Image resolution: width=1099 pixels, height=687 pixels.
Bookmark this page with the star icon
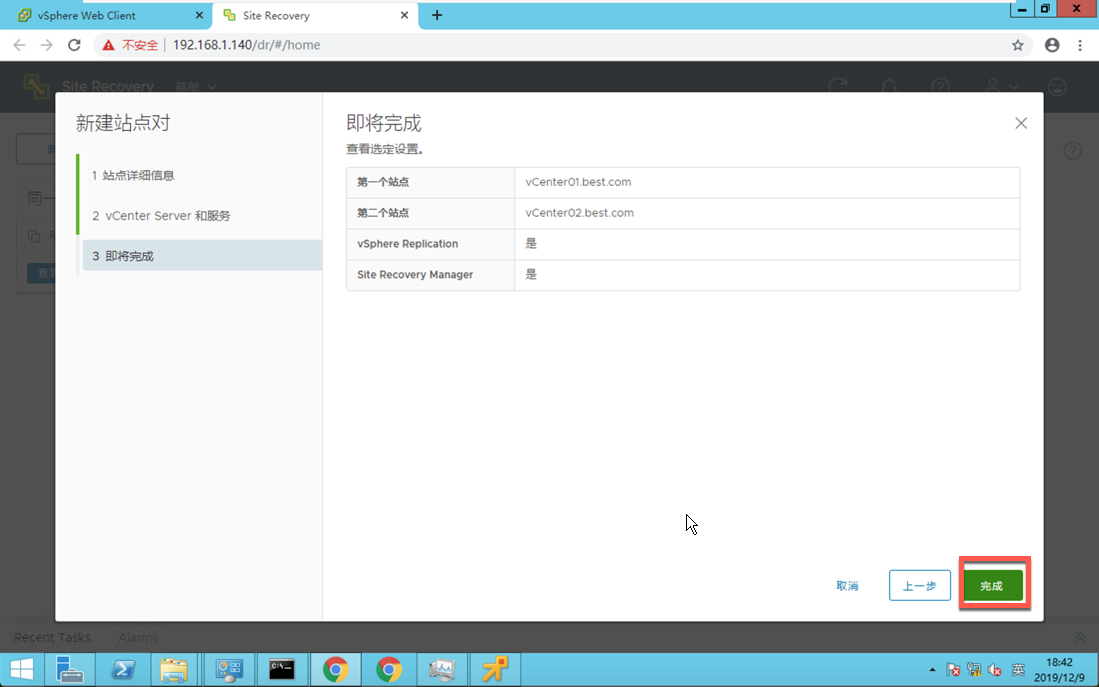click(1018, 45)
